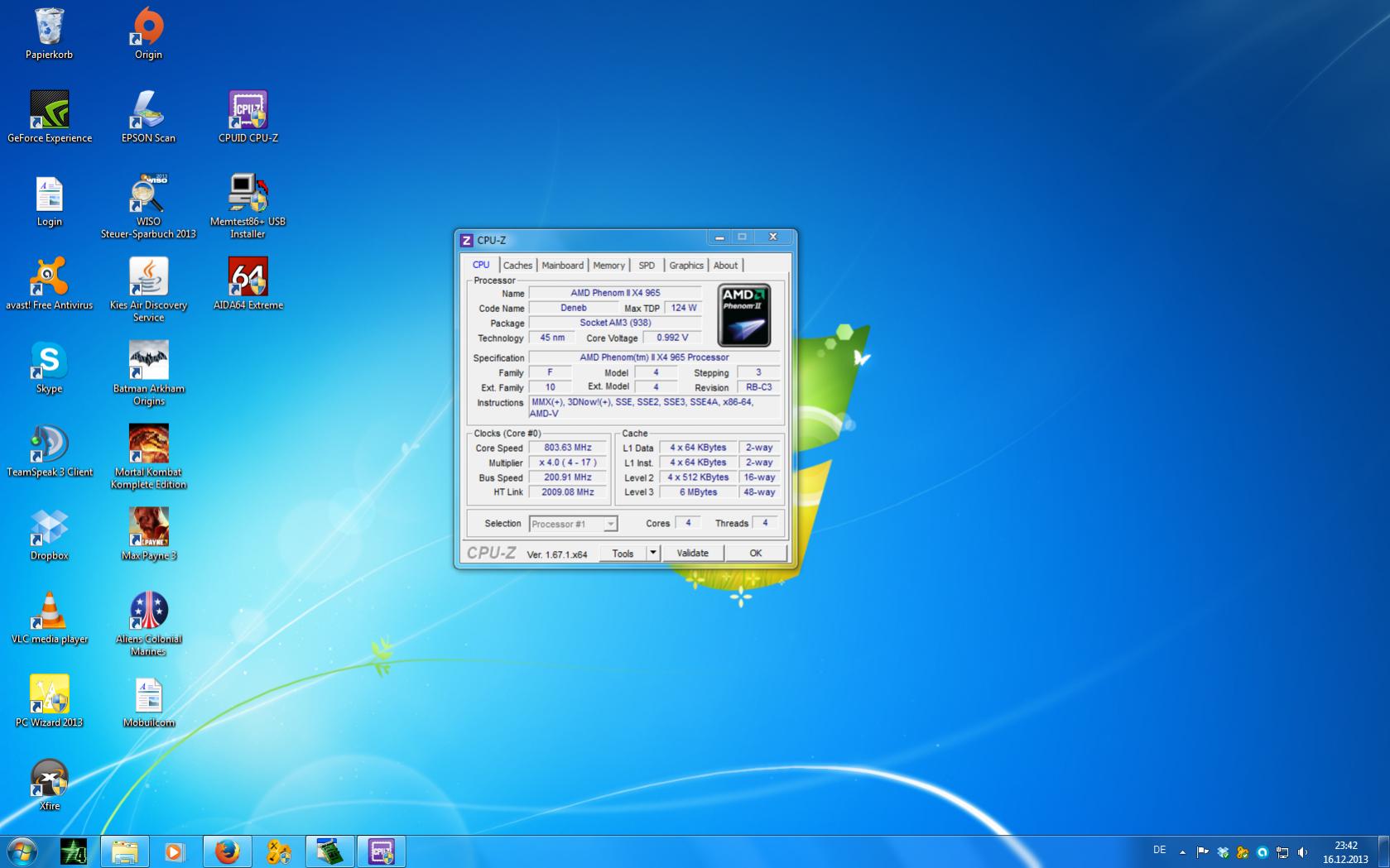Open the GeForce Experience desktop icon
1390x868 pixels.
tap(50, 112)
